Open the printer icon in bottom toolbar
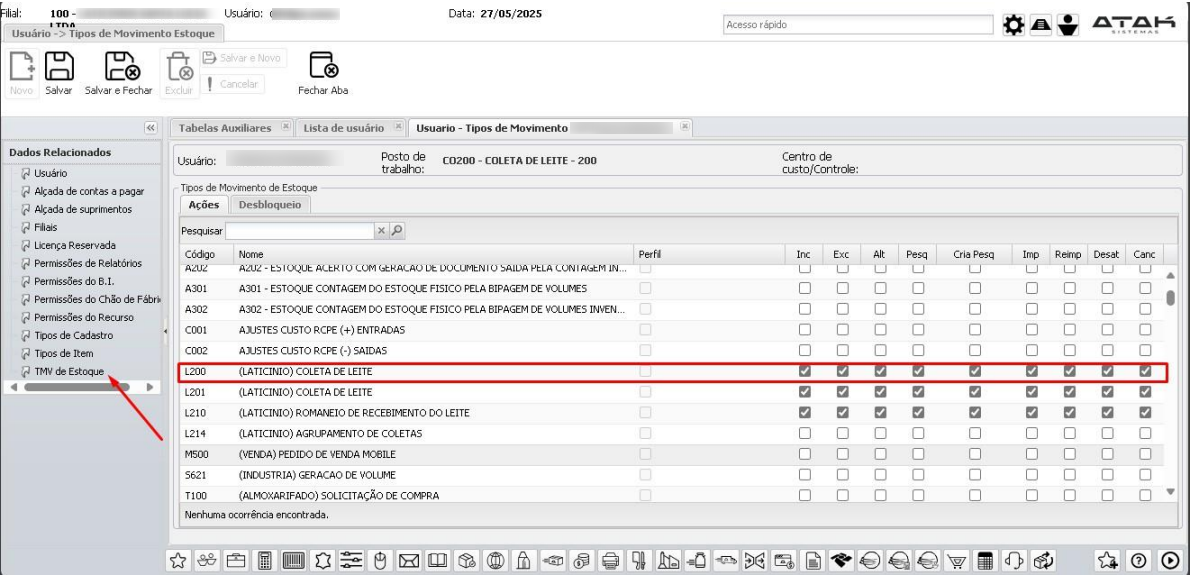Image resolution: width=1191 pixels, height=575 pixels. [610, 561]
